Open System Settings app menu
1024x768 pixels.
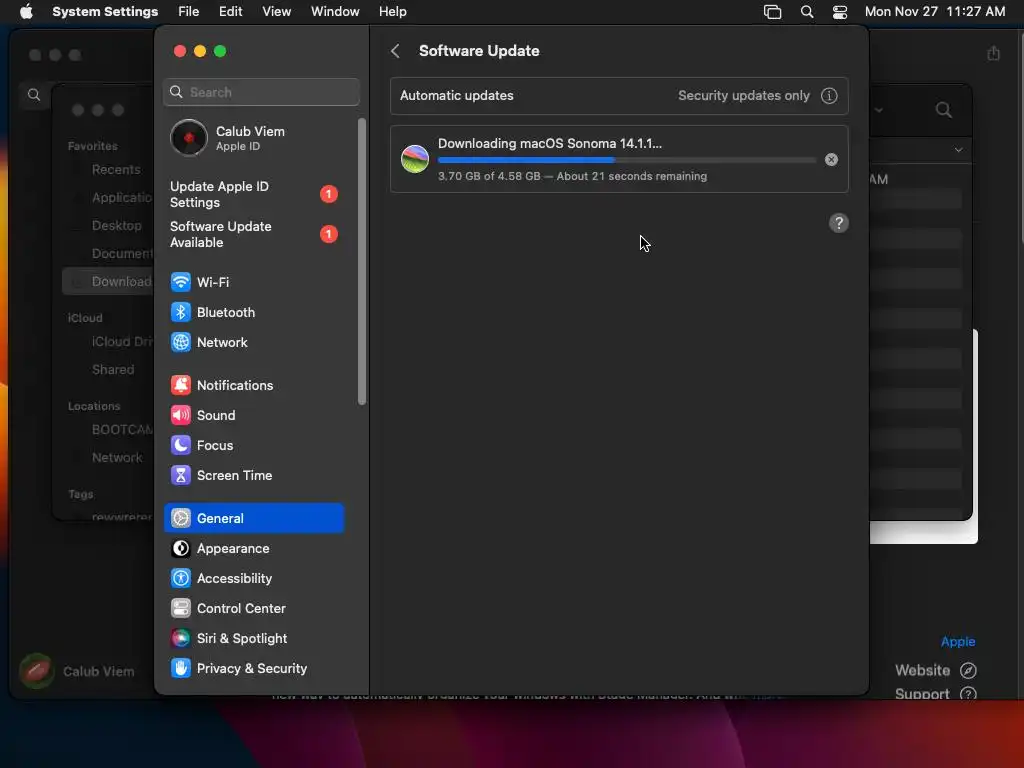105,12
